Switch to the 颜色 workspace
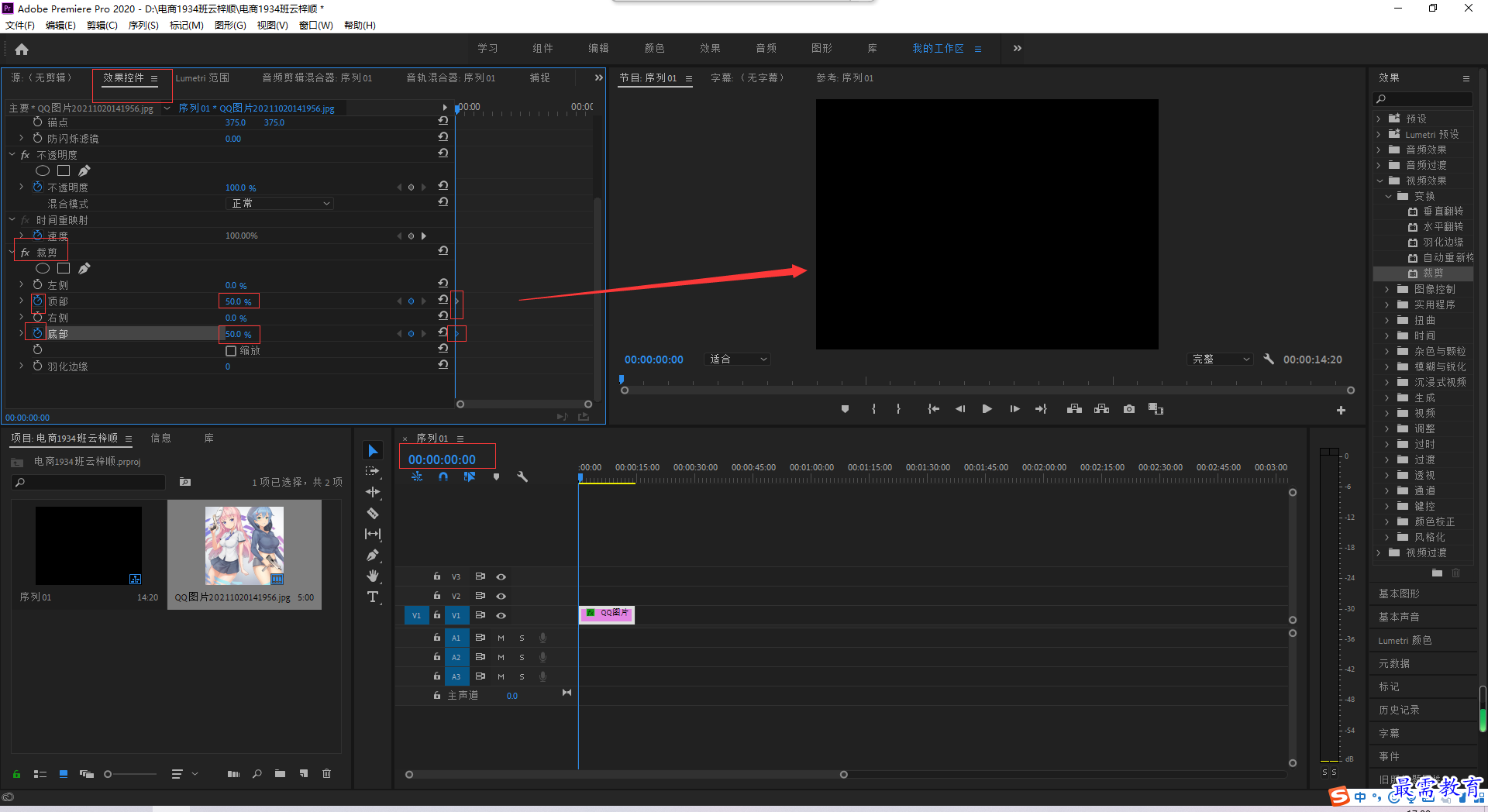 tap(654, 48)
